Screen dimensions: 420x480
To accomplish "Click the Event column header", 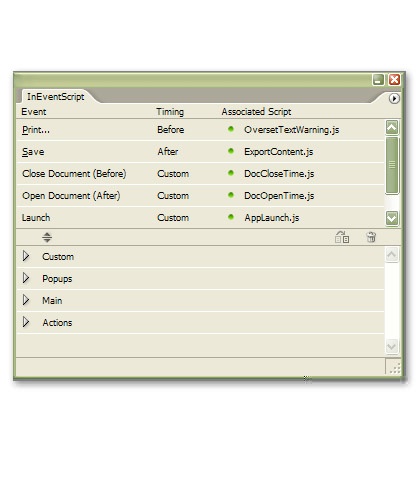I will [x=34, y=112].
